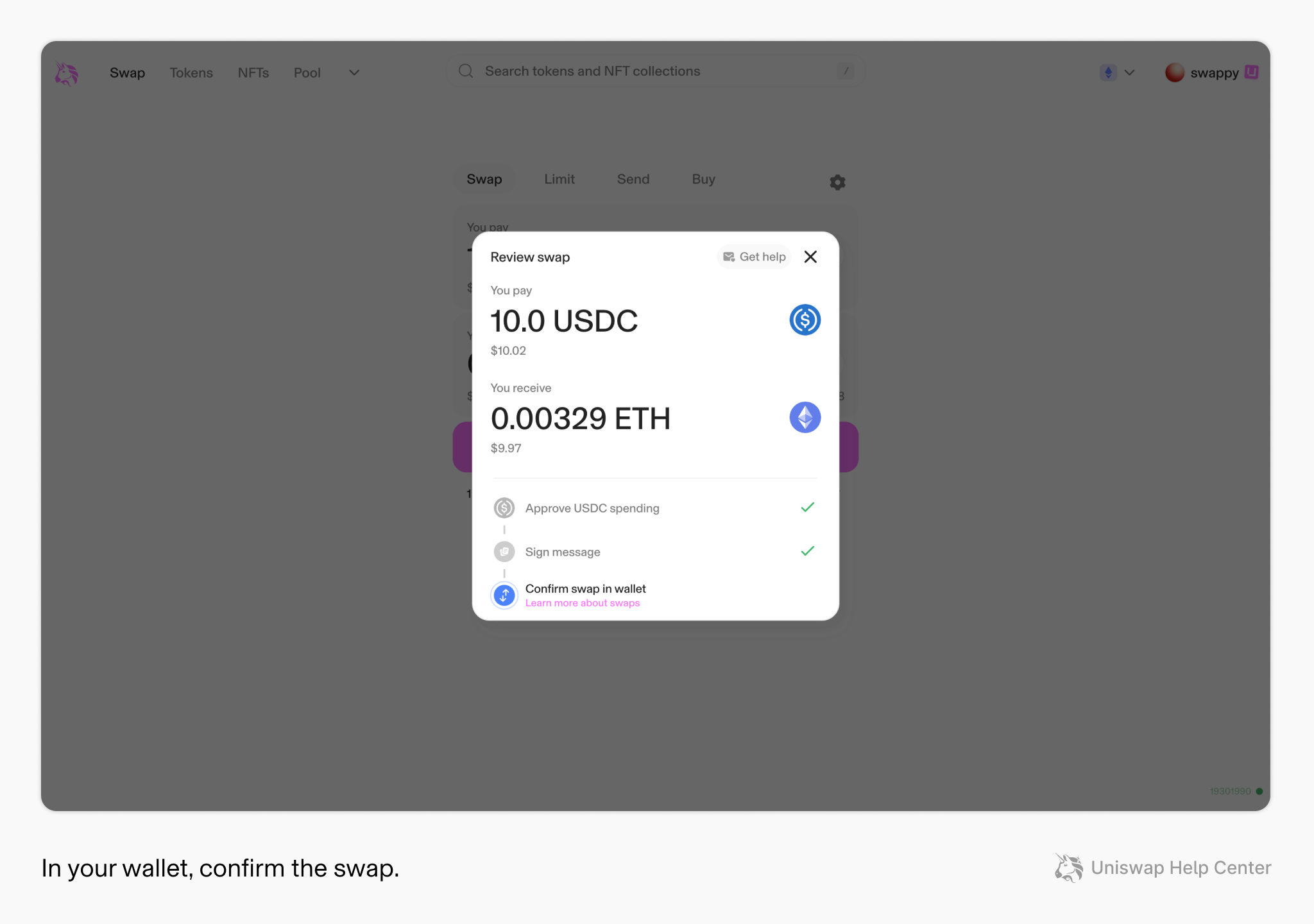Click the search magnifier icon
Image resolution: width=1314 pixels, height=924 pixels.
click(466, 71)
